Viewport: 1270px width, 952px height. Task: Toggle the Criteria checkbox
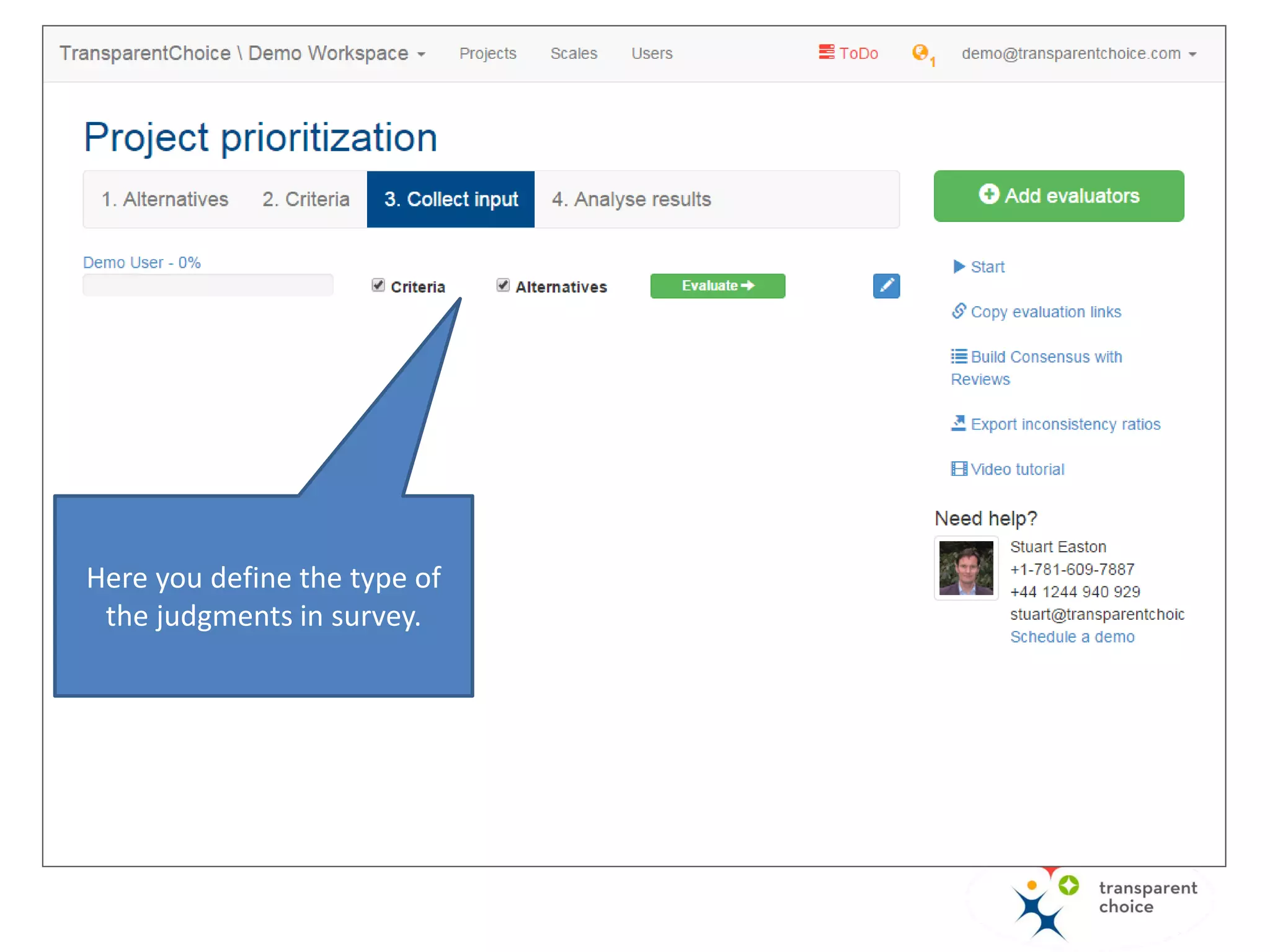pyautogui.click(x=378, y=285)
